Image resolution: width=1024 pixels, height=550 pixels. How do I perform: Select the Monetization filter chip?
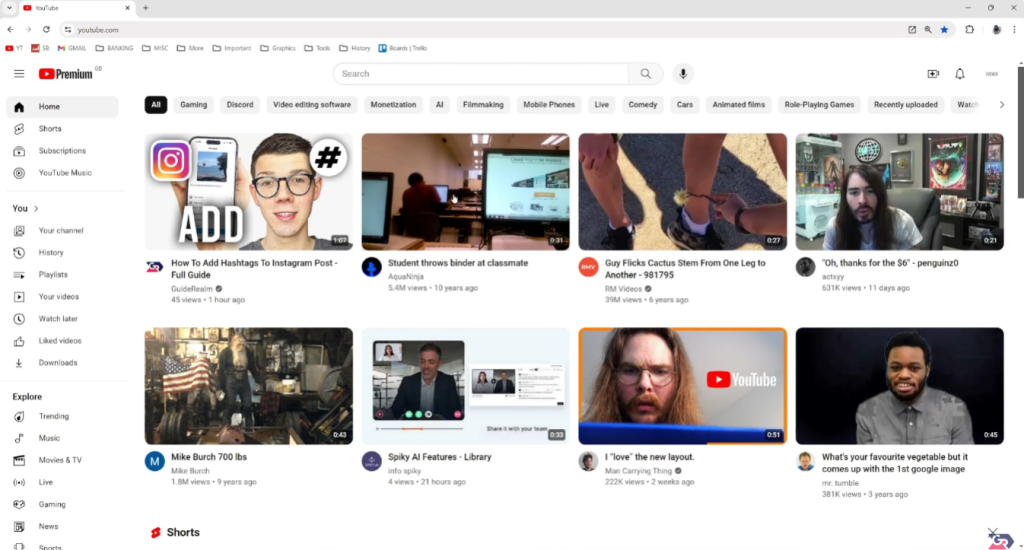(x=393, y=105)
